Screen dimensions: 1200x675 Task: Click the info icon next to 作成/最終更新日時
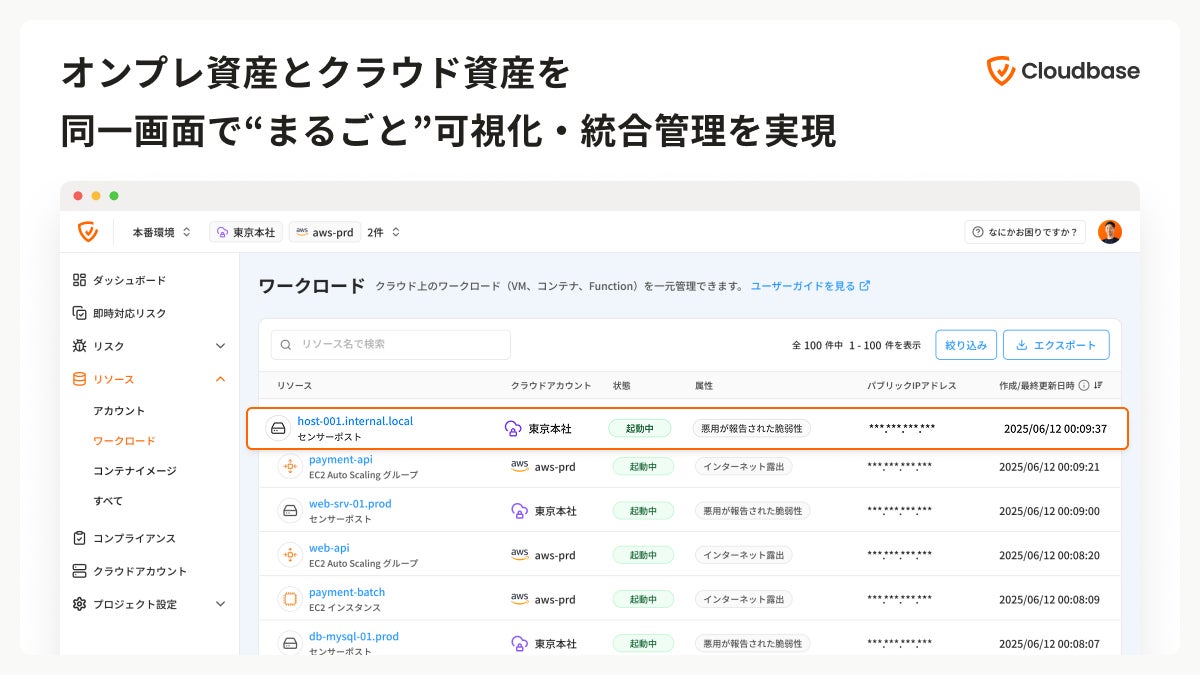[x=1084, y=385]
